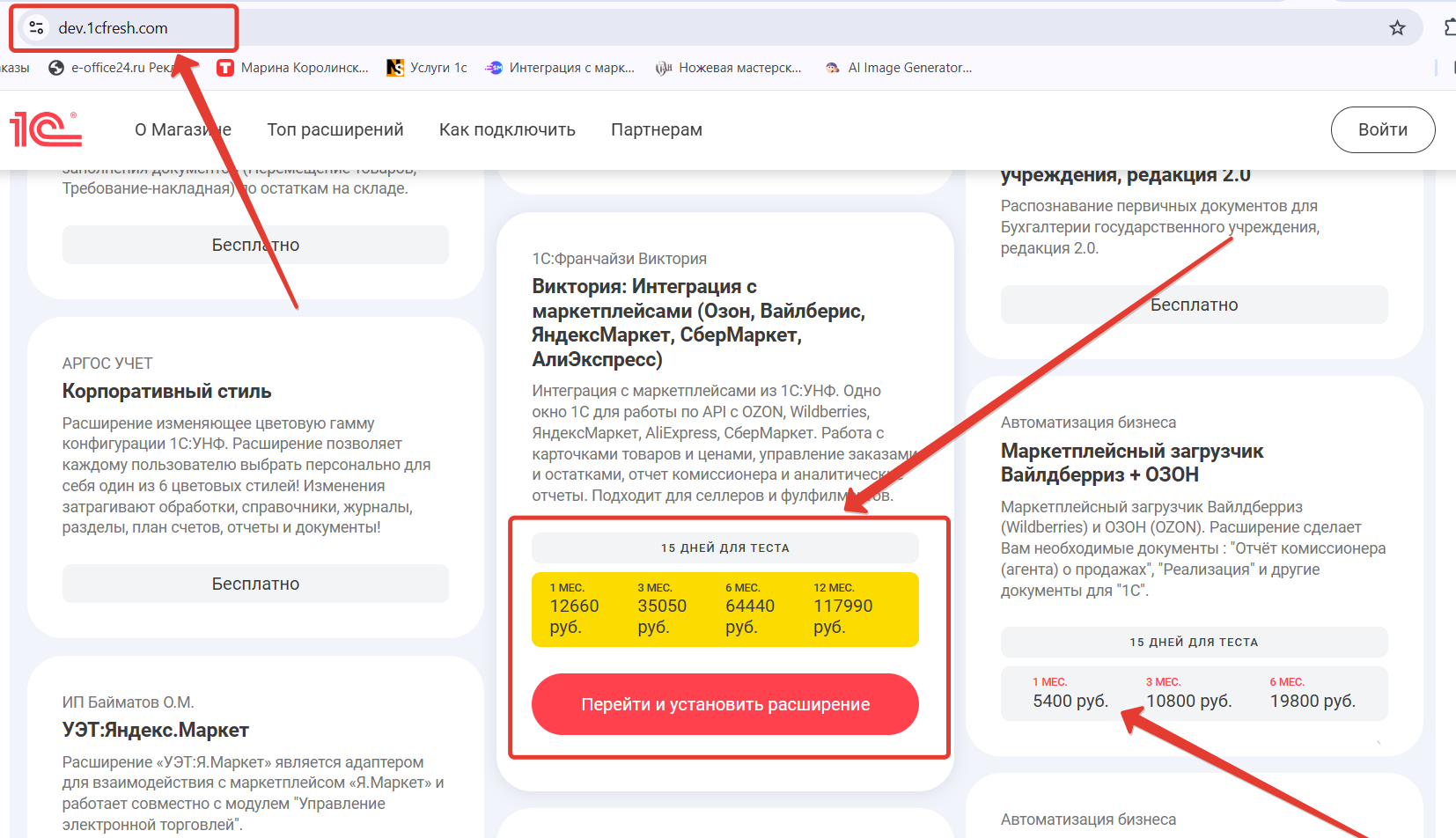Click the ИП Баймиатов О.М. vendor name

[x=129, y=702]
